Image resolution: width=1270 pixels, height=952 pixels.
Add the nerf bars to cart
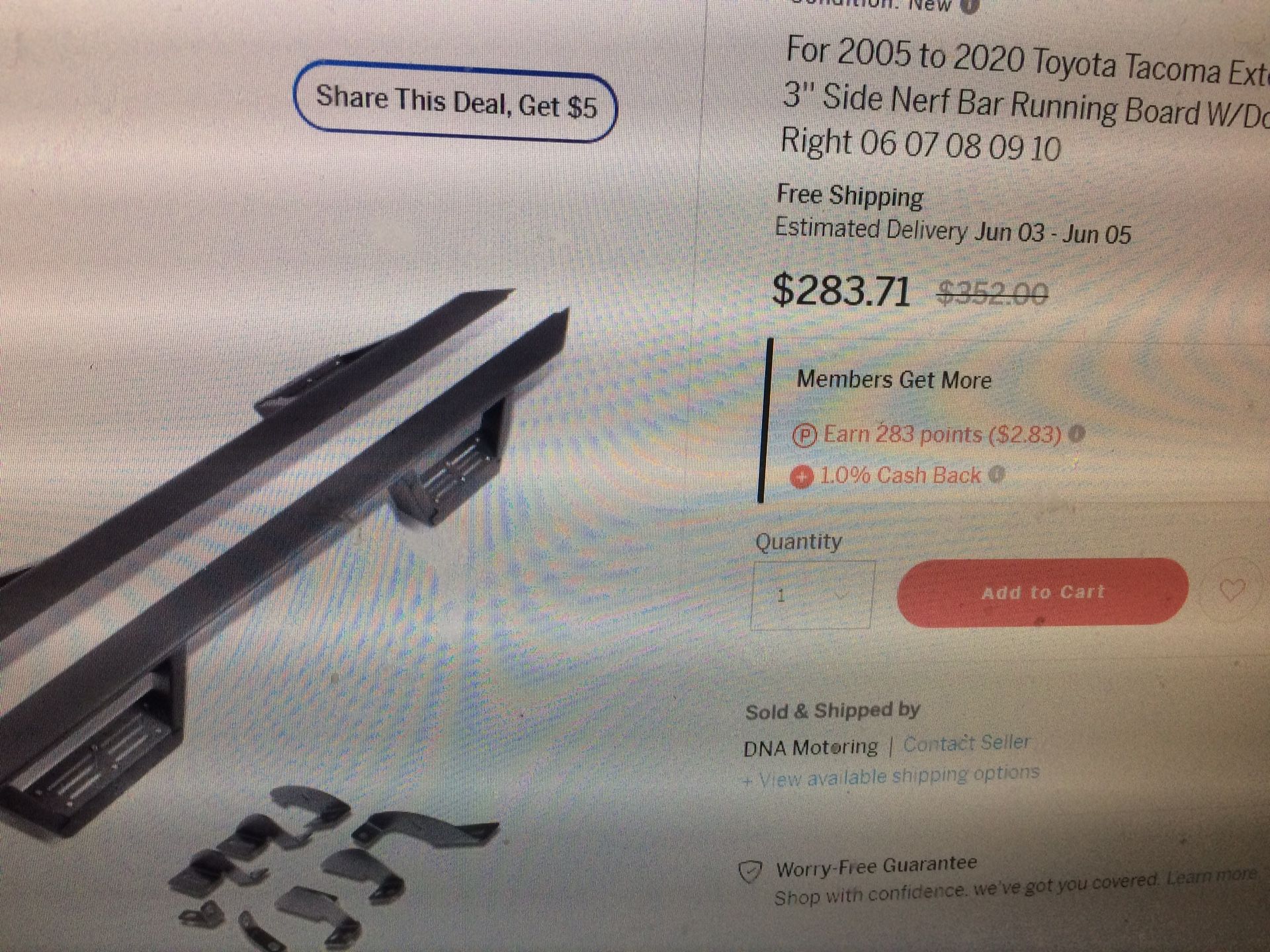pyautogui.click(x=1042, y=592)
